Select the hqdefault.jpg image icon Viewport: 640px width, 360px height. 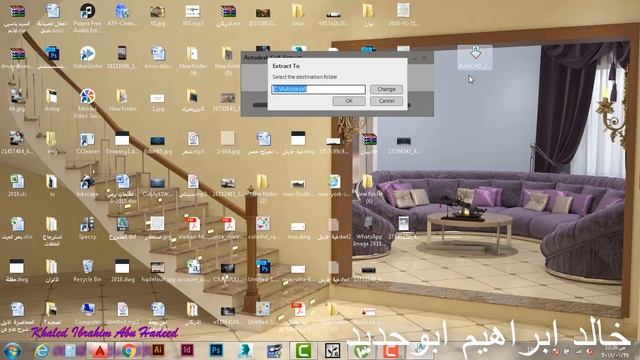pyautogui.click(x=158, y=271)
